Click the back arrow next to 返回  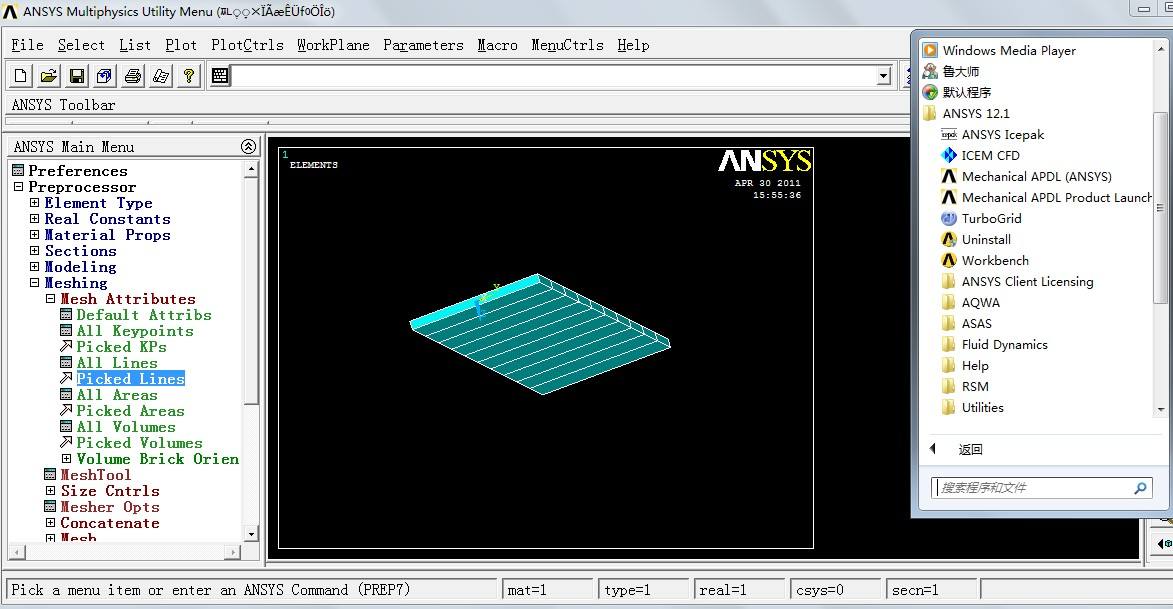pos(933,449)
